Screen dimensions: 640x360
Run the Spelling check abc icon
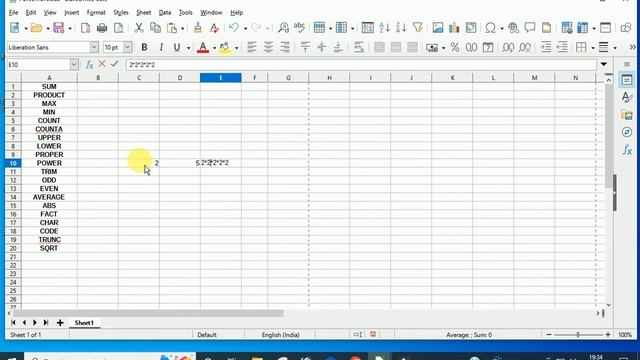(x=300, y=28)
